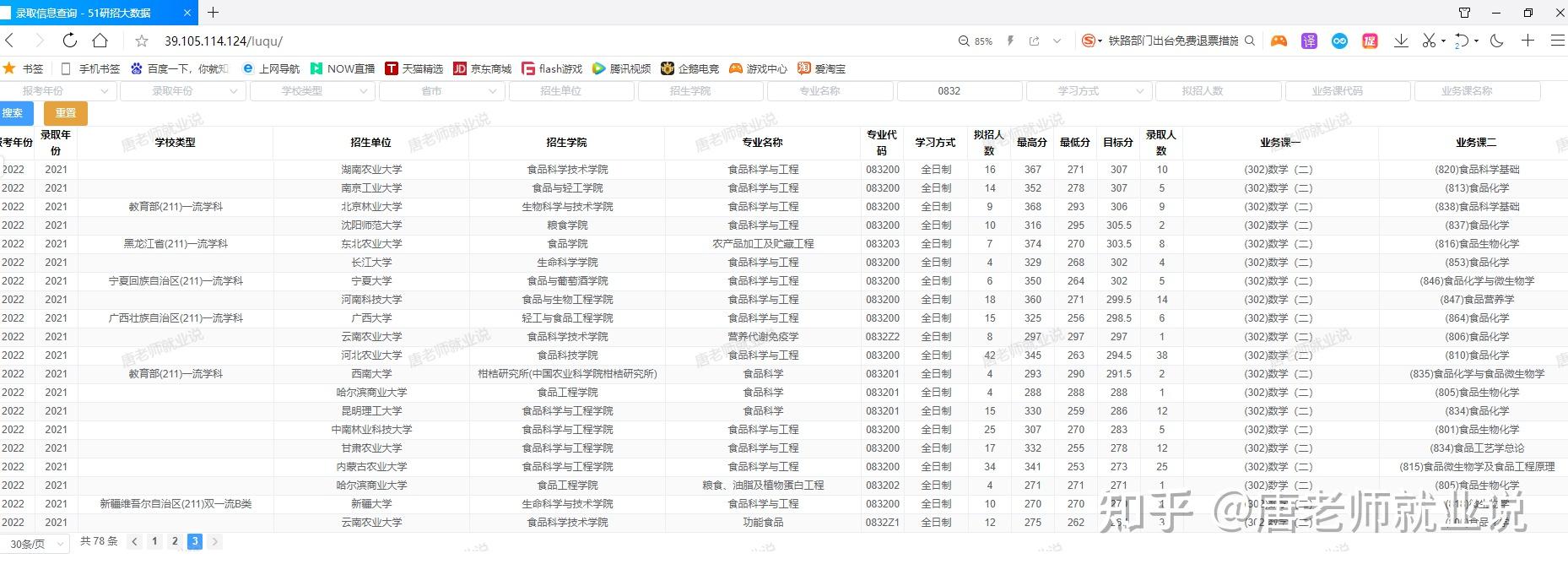Image resolution: width=1568 pixels, height=575 pixels.
Task: Open a new tab with plus button
Action: point(213,13)
